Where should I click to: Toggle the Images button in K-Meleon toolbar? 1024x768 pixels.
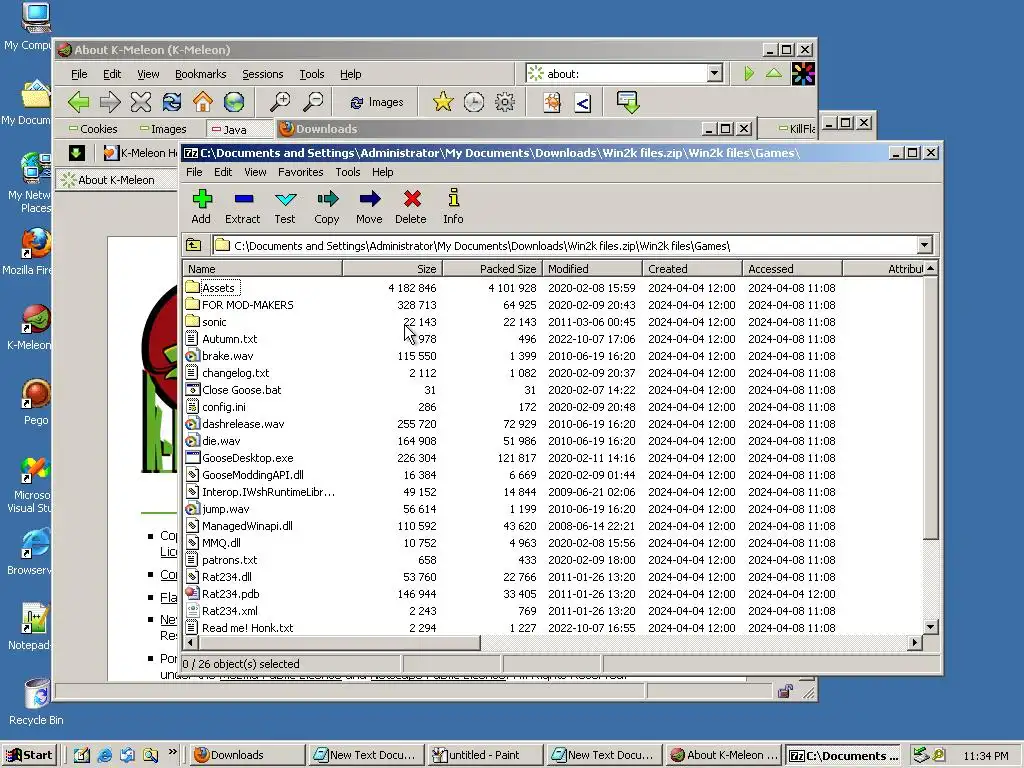[x=377, y=103]
